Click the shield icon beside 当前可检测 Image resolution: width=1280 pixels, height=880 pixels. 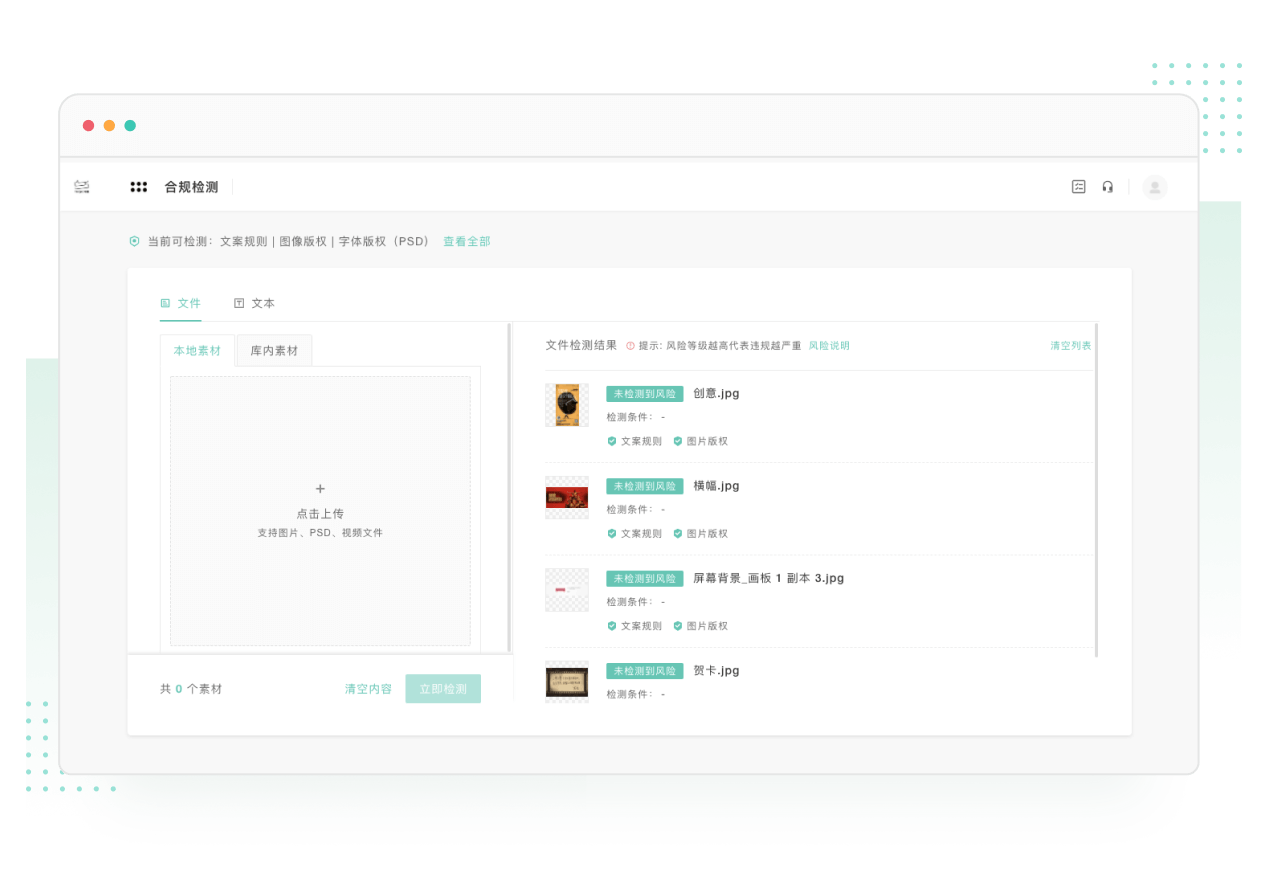[x=134, y=241]
